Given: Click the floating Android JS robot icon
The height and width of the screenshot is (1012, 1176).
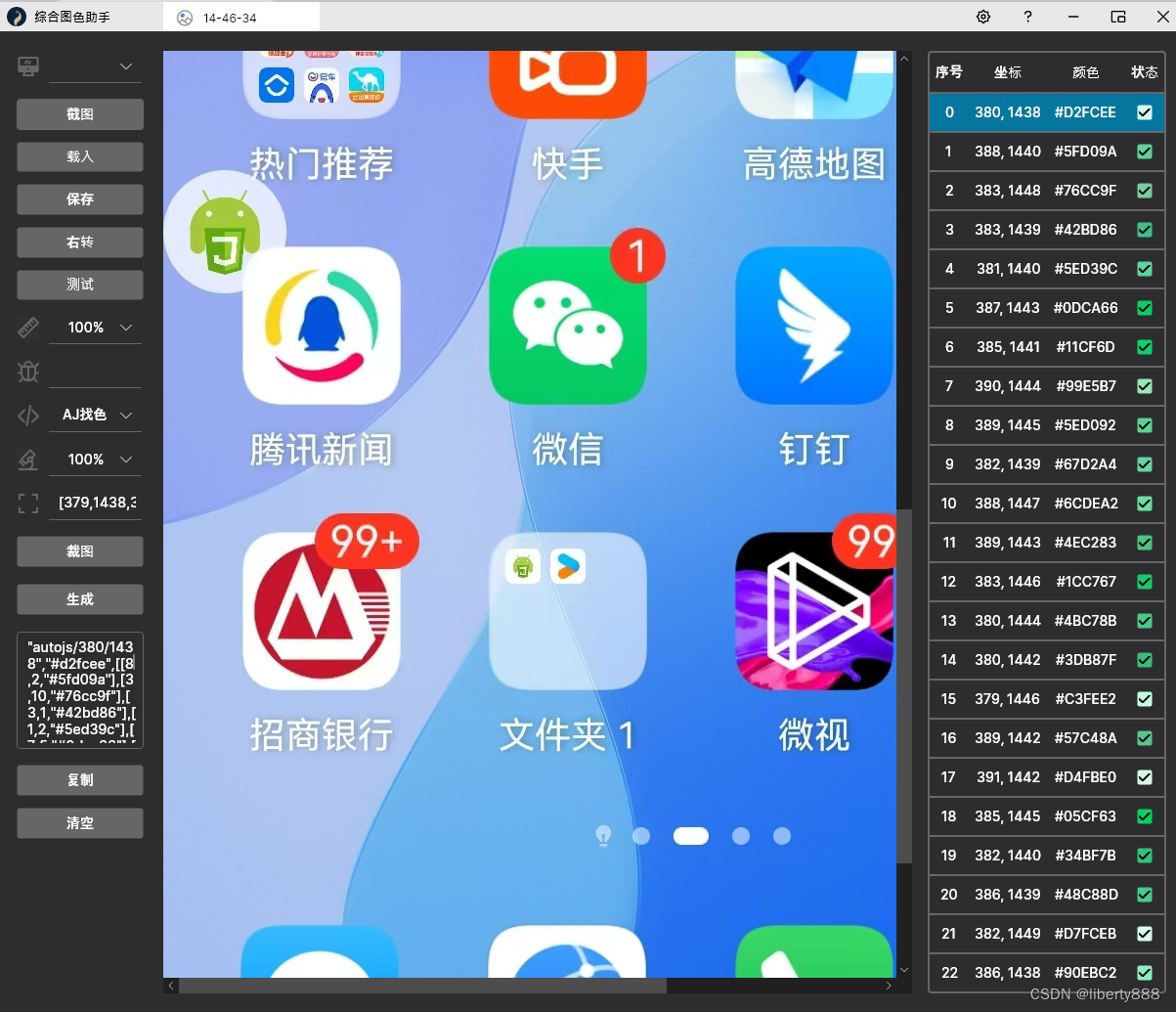Looking at the screenshot, I should click(x=225, y=232).
